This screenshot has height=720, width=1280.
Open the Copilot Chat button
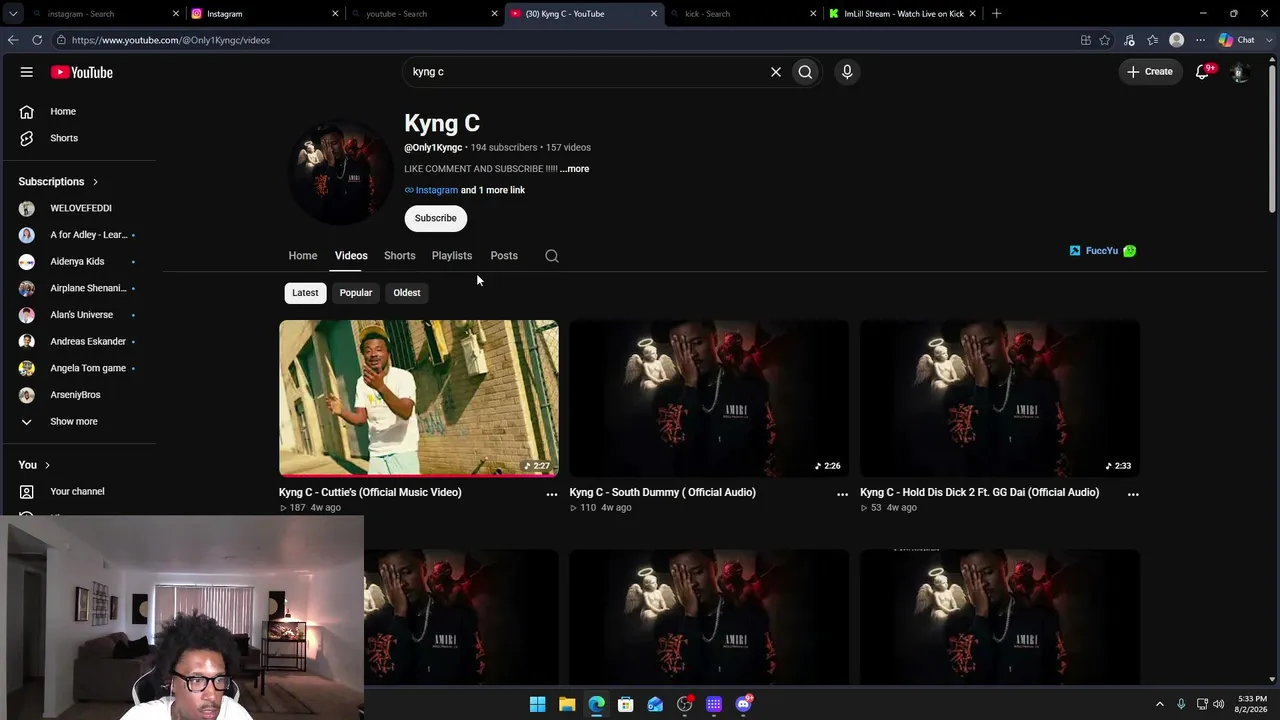[1237, 40]
